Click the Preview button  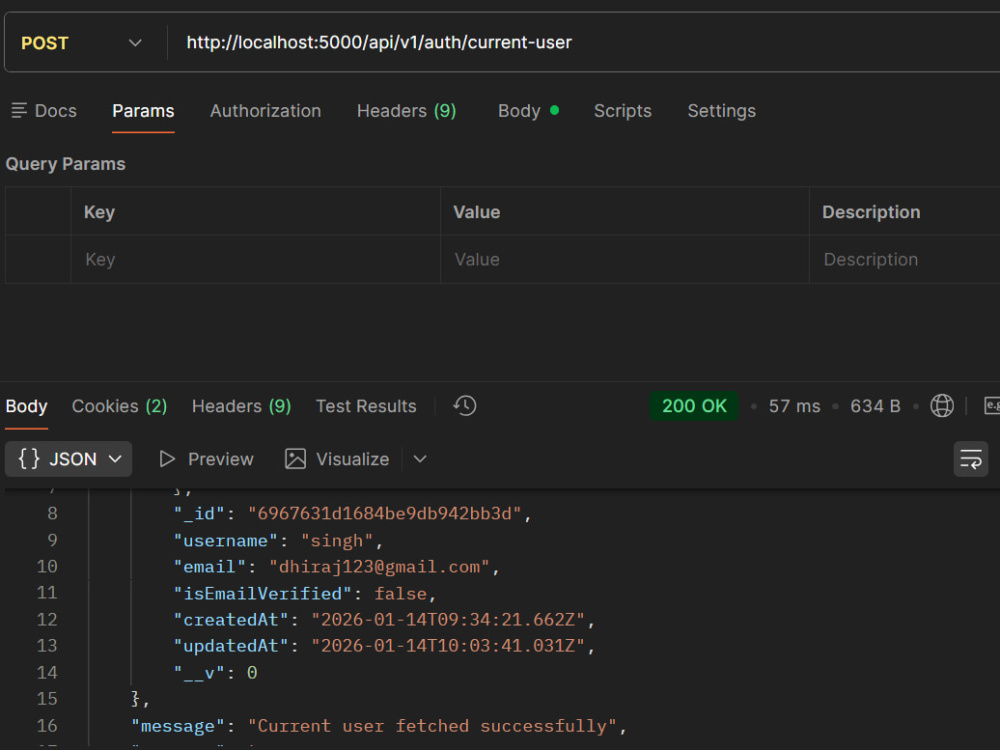[x=206, y=459]
